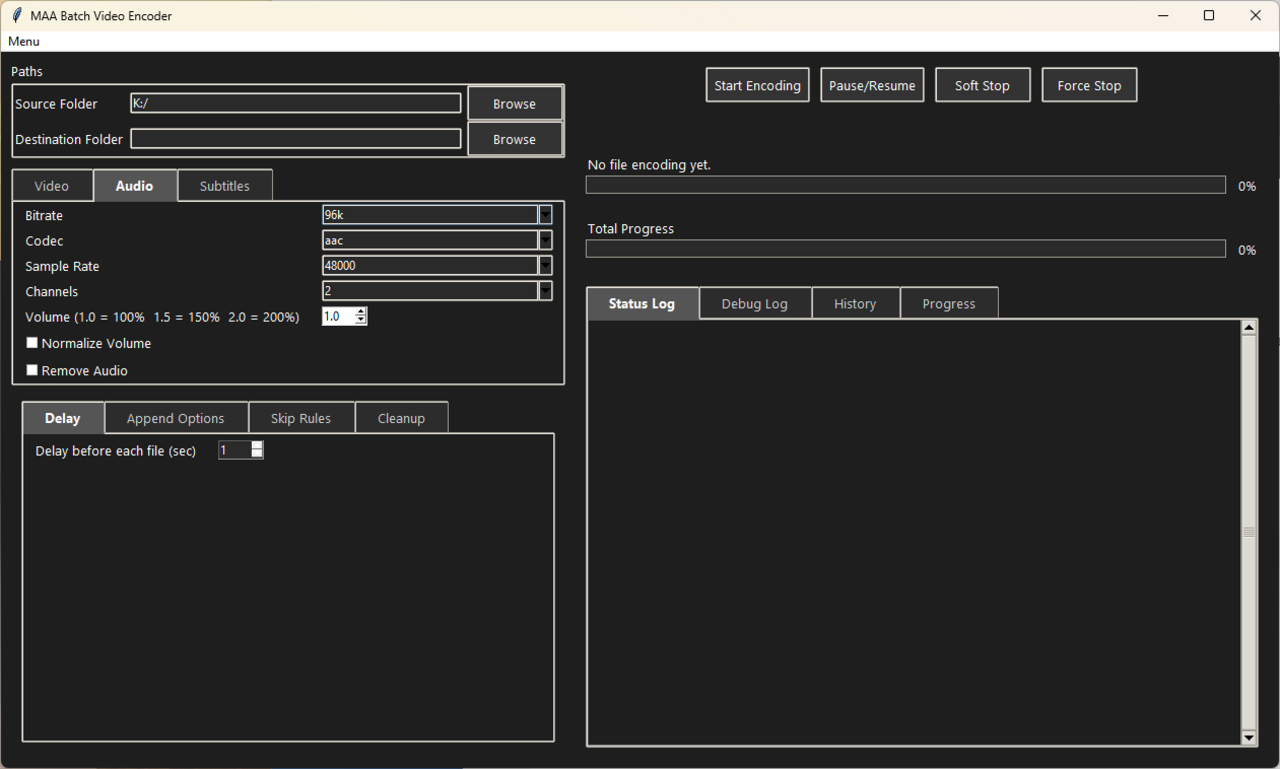Image resolution: width=1280 pixels, height=769 pixels.
Task: Click the Bitrate 96k combo field
Action: click(x=430, y=215)
